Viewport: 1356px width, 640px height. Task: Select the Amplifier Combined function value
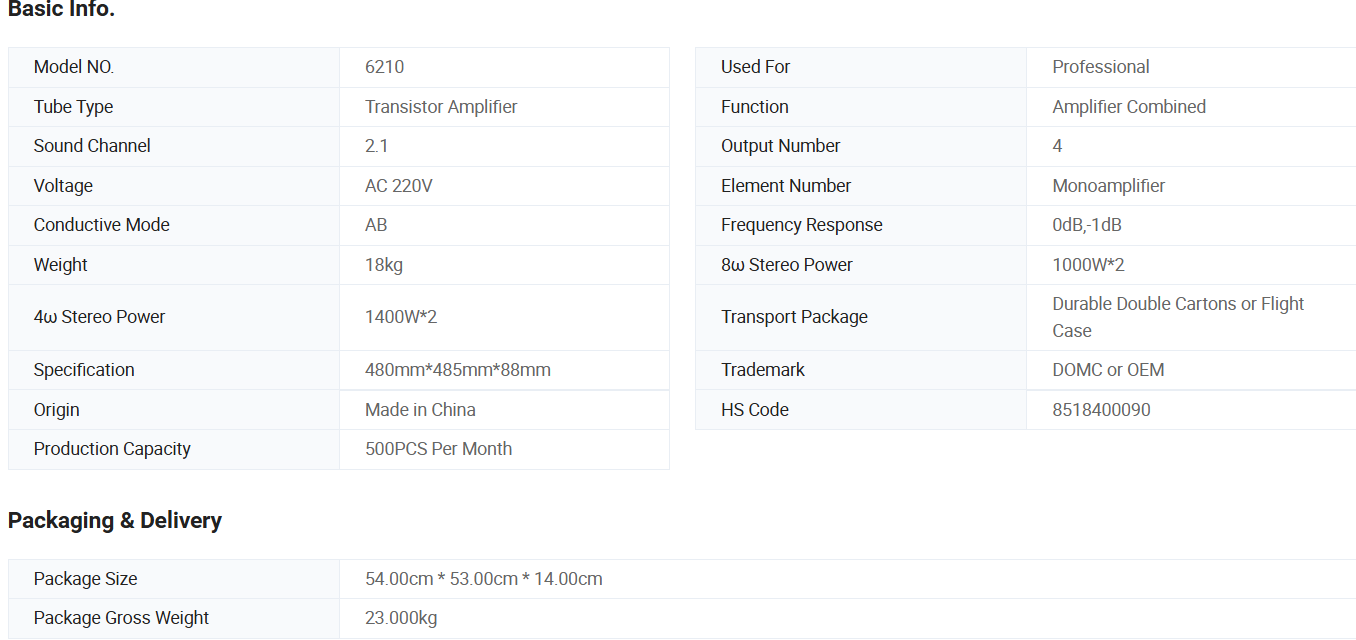click(x=1128, y=107)
